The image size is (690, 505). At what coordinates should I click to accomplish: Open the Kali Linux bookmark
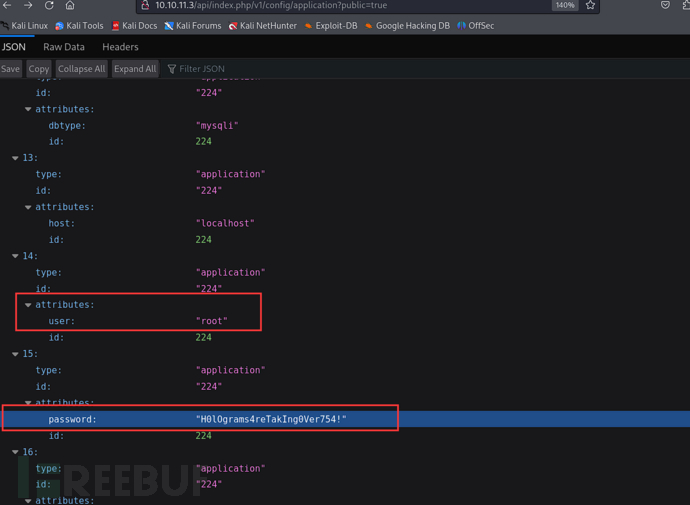pos(26,26)
